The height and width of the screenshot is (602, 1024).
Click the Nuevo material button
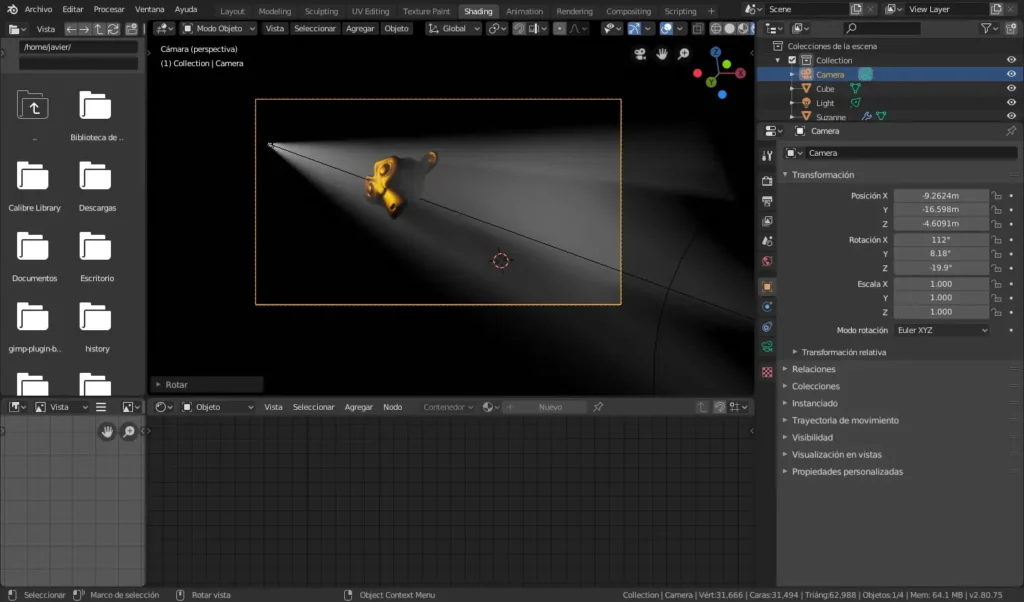point(550,407)
